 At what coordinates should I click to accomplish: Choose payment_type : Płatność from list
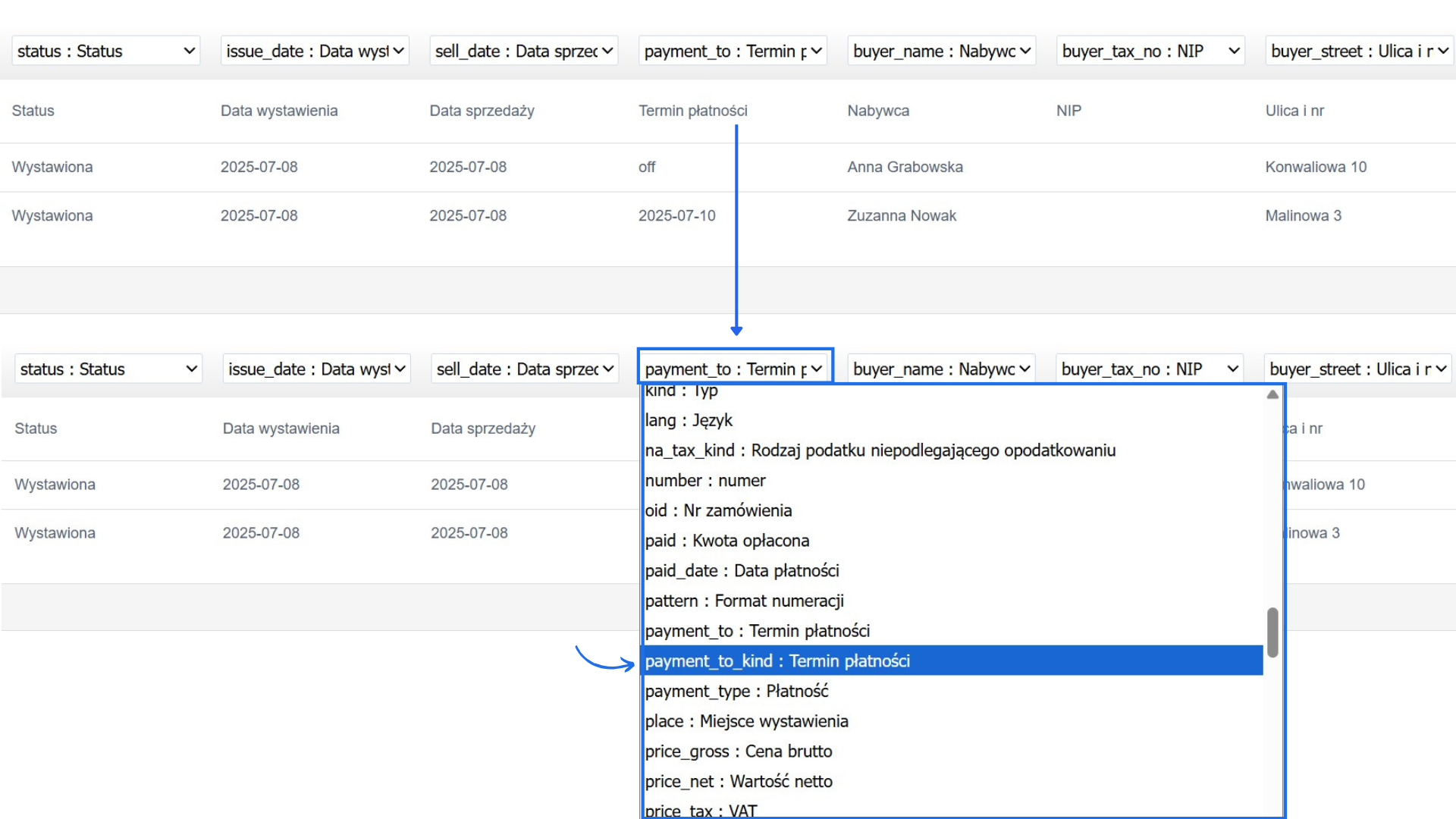[736, 692]
